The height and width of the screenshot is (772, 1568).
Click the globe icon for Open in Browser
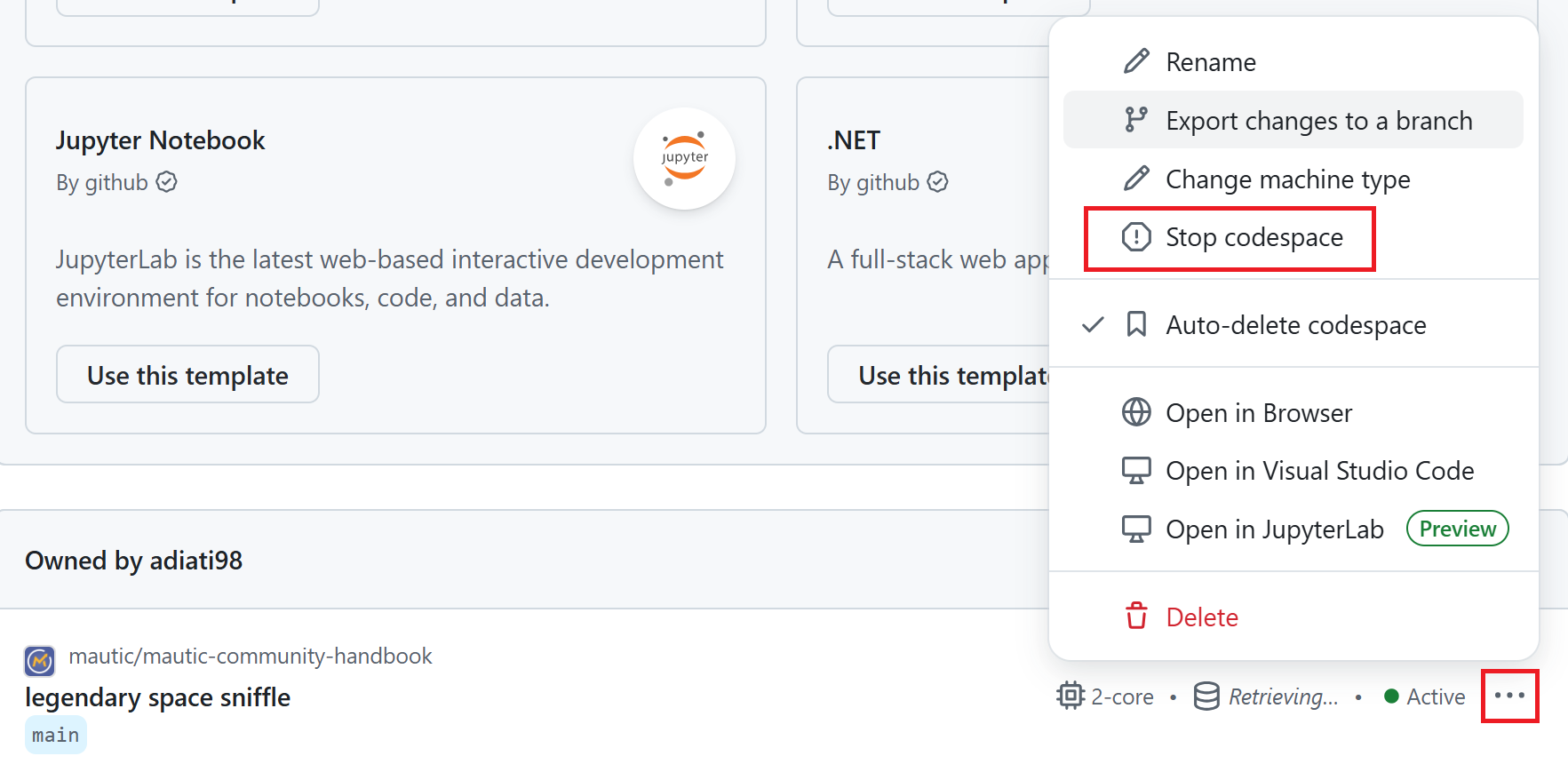[1136, 412]
